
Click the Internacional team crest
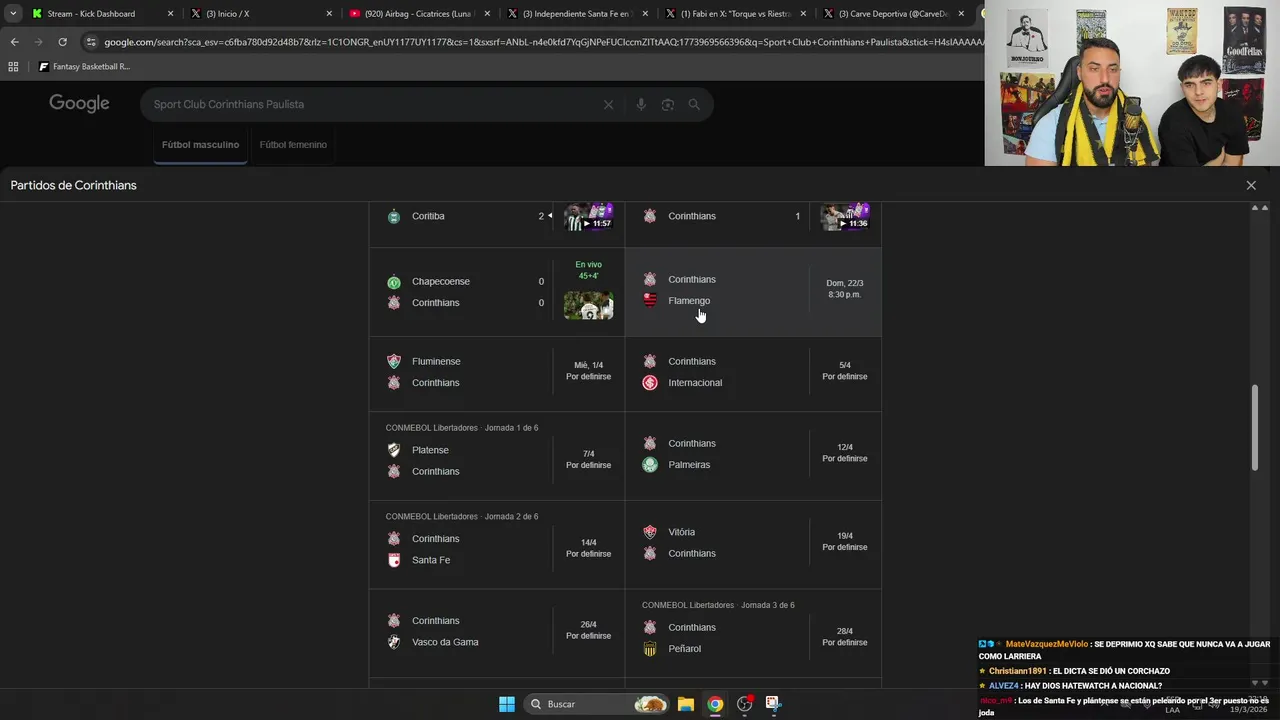650,383
